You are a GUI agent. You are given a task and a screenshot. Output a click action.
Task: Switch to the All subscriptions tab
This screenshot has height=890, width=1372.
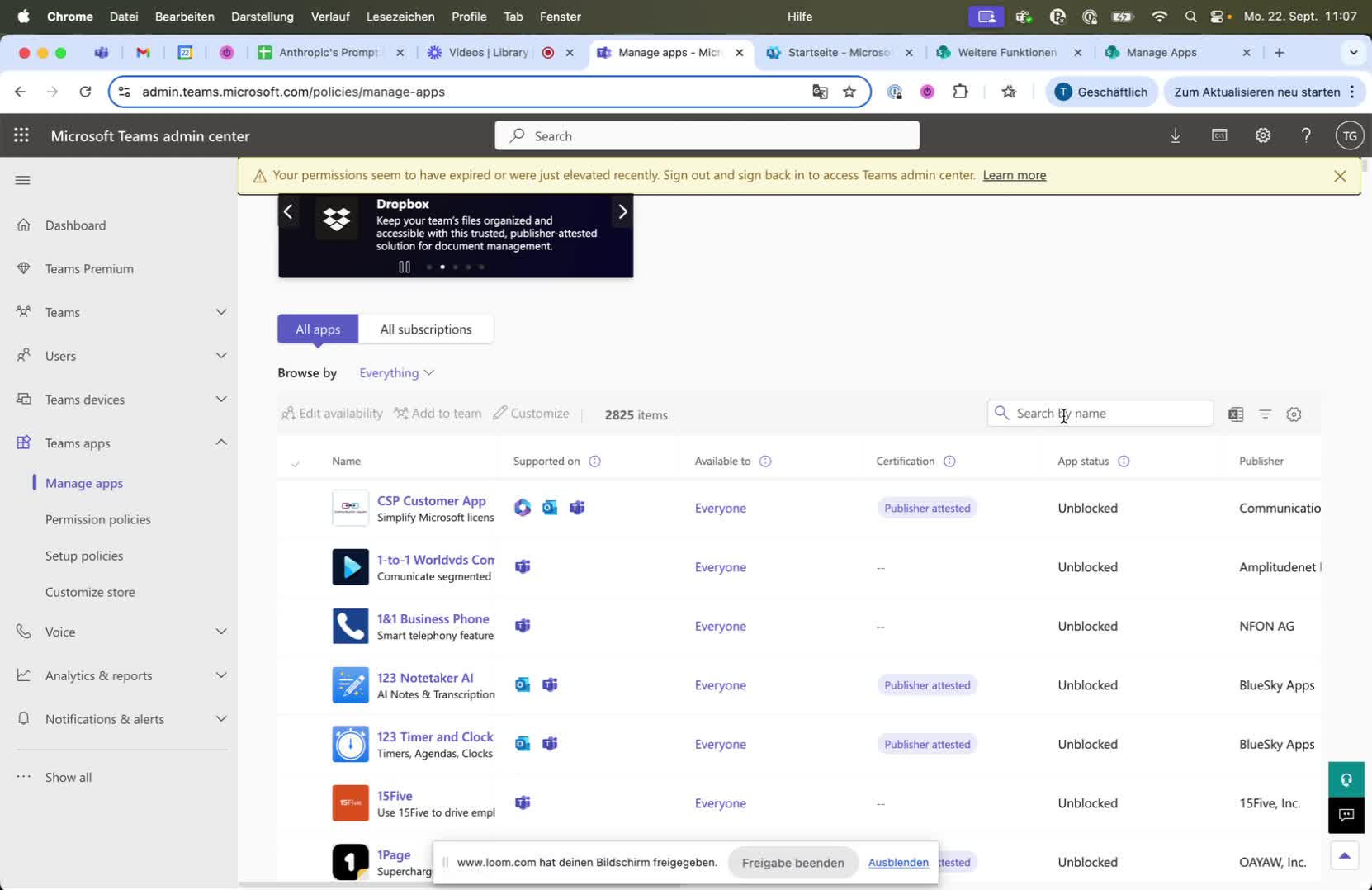point(426,329)
